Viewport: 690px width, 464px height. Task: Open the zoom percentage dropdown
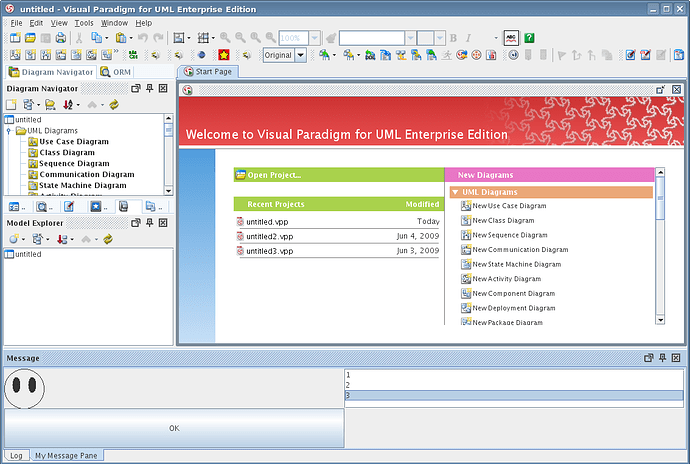pos(314,38)
